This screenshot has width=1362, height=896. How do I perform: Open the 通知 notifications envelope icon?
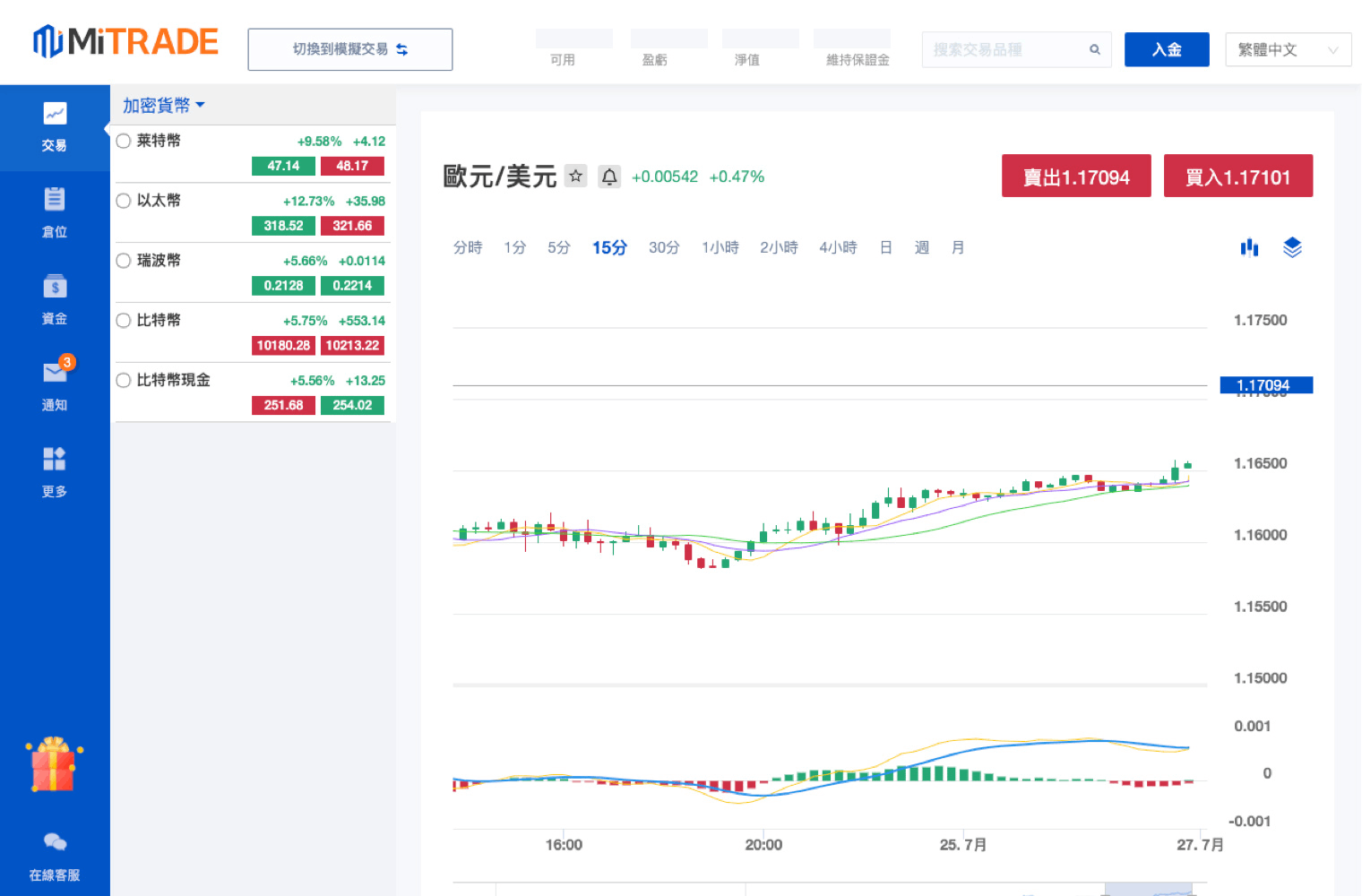click(55, 374)
